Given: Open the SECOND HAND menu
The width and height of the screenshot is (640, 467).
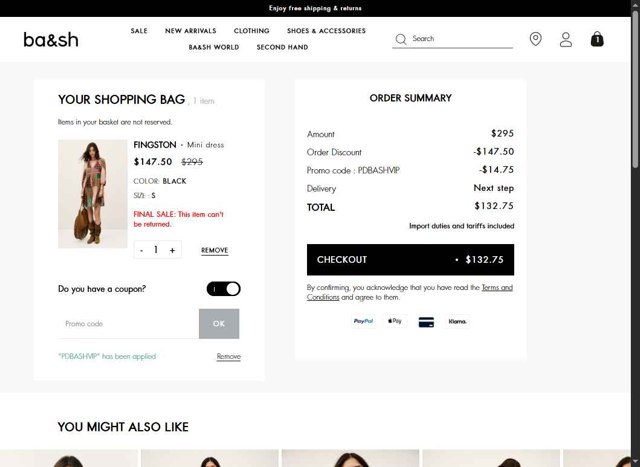Looking at the screenshot, I should pos(282,47).
